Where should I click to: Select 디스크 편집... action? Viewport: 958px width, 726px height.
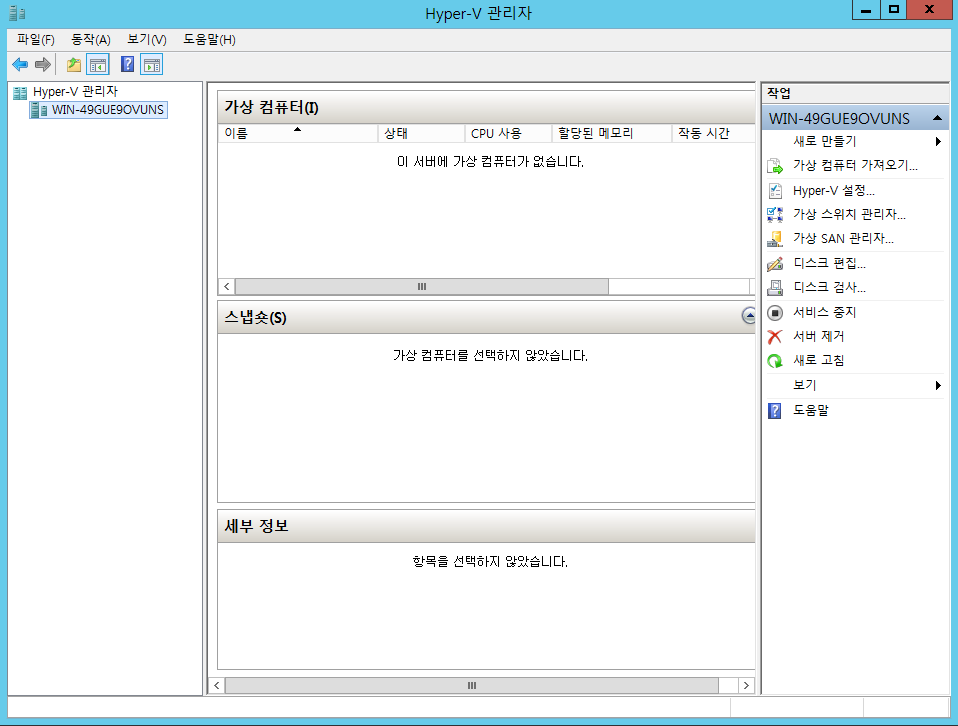pyautogui.click(x=829, y=263)
